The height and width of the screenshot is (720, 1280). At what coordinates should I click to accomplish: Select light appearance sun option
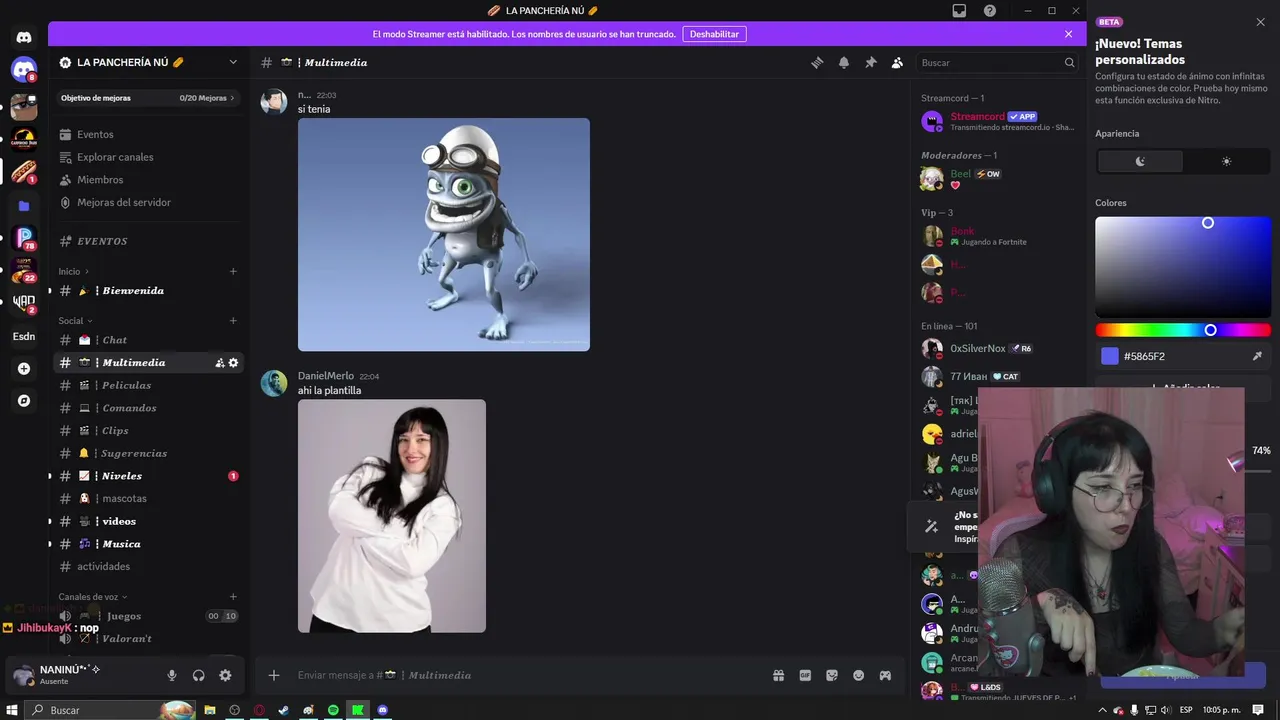[x=1226, y=161]
